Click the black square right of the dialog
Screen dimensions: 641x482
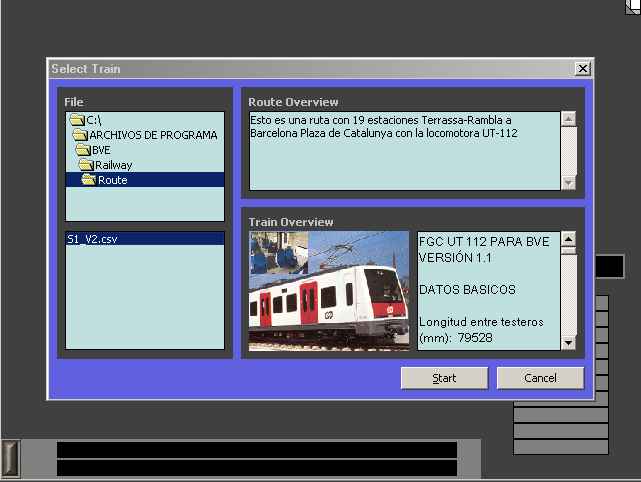[609, 266]
